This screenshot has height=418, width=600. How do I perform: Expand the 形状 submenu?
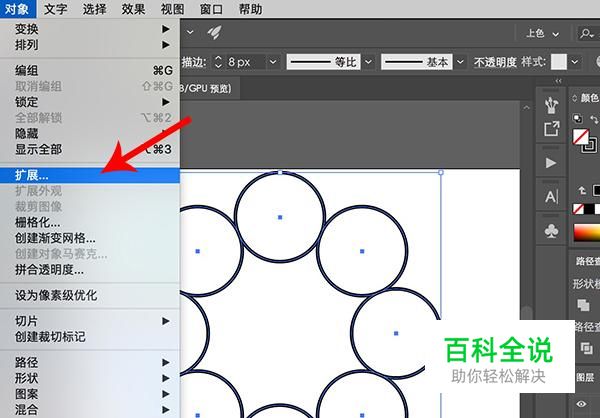tap(90, 378)
